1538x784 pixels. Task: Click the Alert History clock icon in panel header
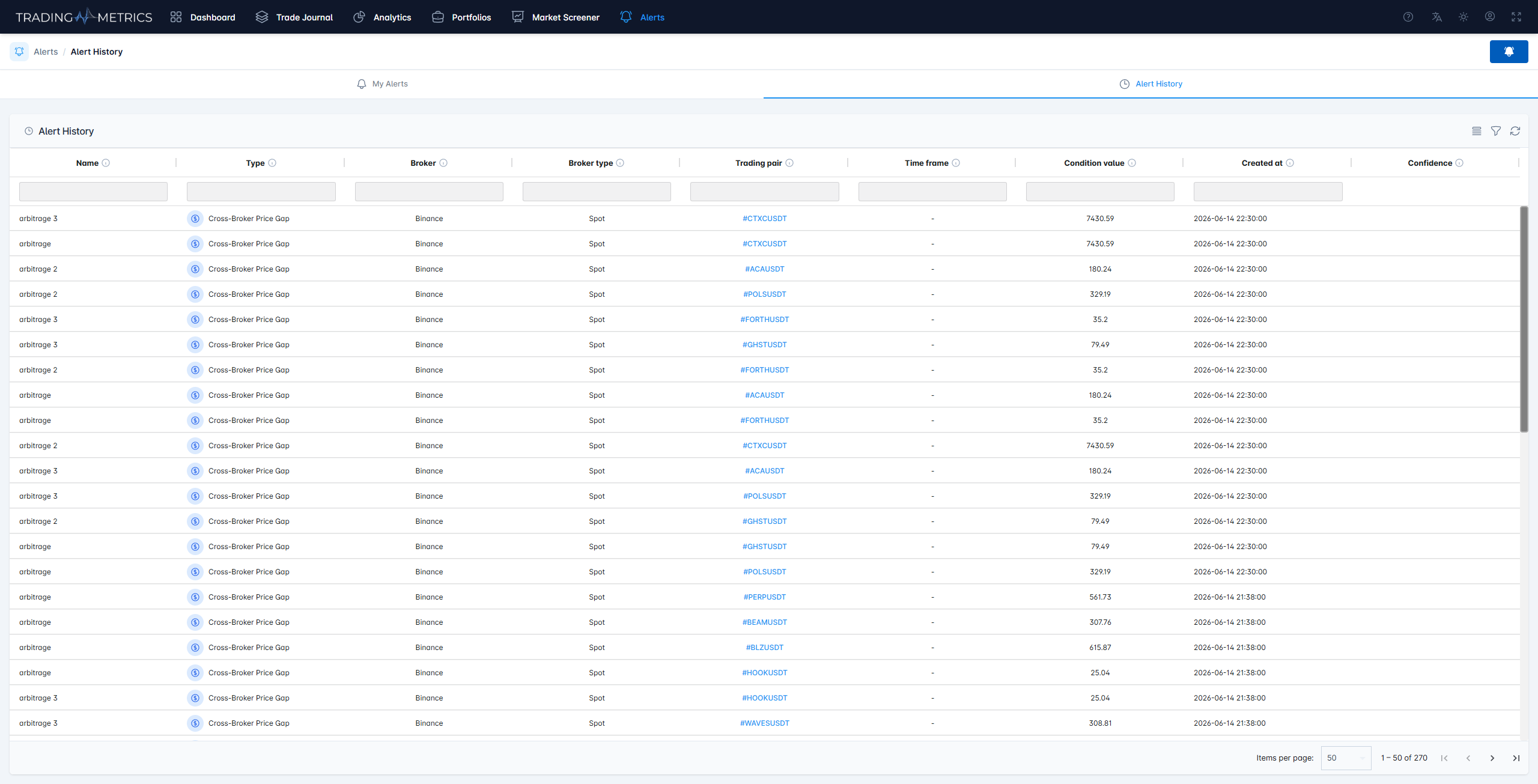28,131
